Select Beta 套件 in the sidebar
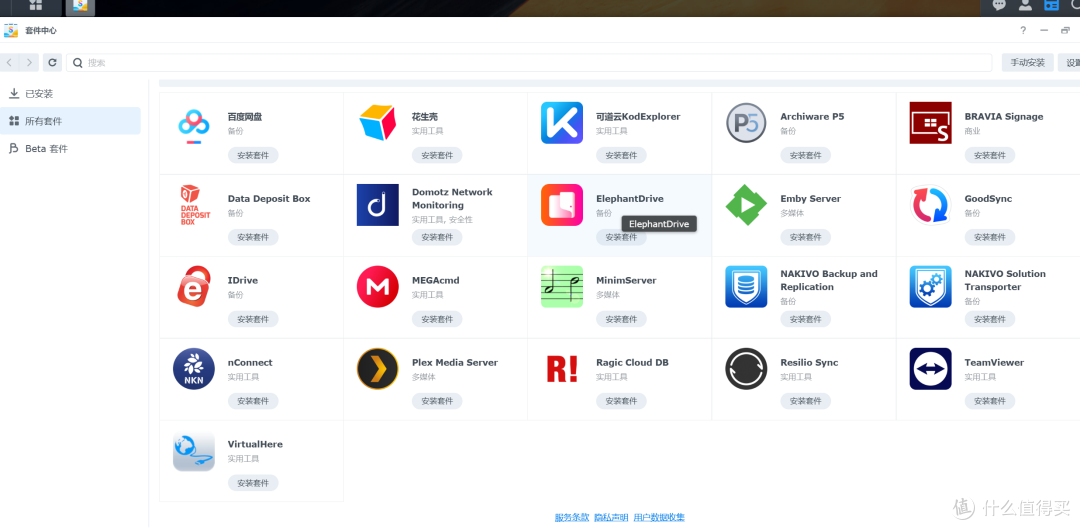Viewport: 1080px width, 530px height. [70, 149]
